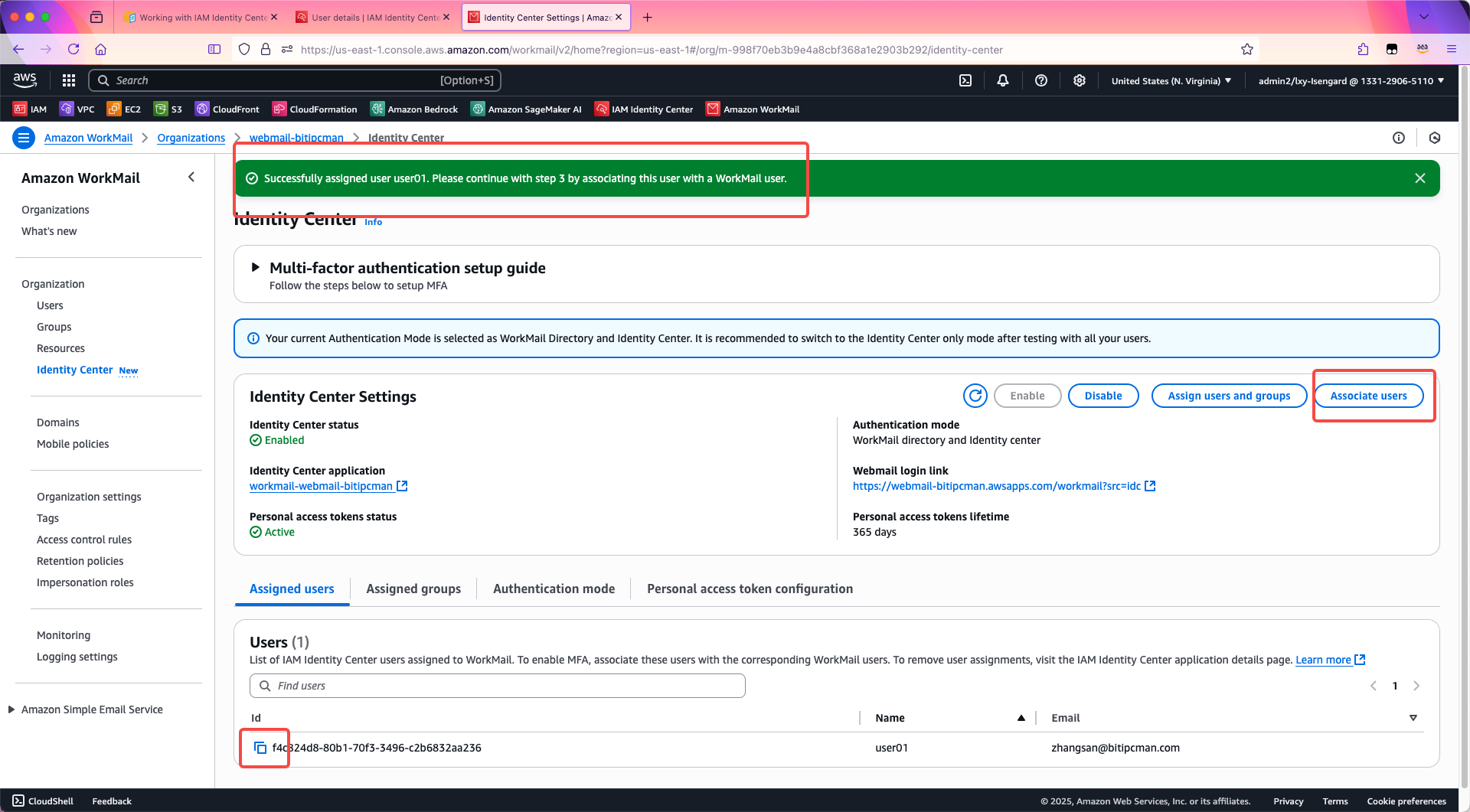Click the Learn more link
The width and height of the screenshot is (1470, 812).
coord(1330,660)
